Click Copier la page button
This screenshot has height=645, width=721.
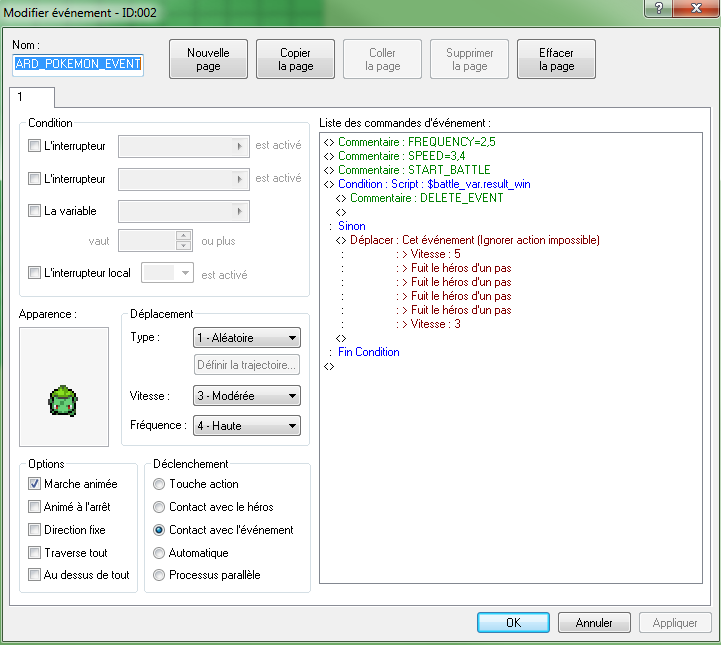pos(295,59)
